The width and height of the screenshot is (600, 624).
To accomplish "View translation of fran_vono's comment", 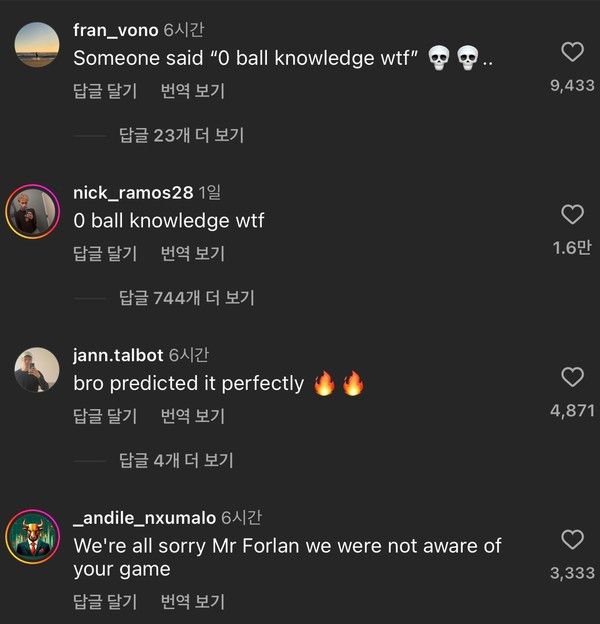I will 192,91.
